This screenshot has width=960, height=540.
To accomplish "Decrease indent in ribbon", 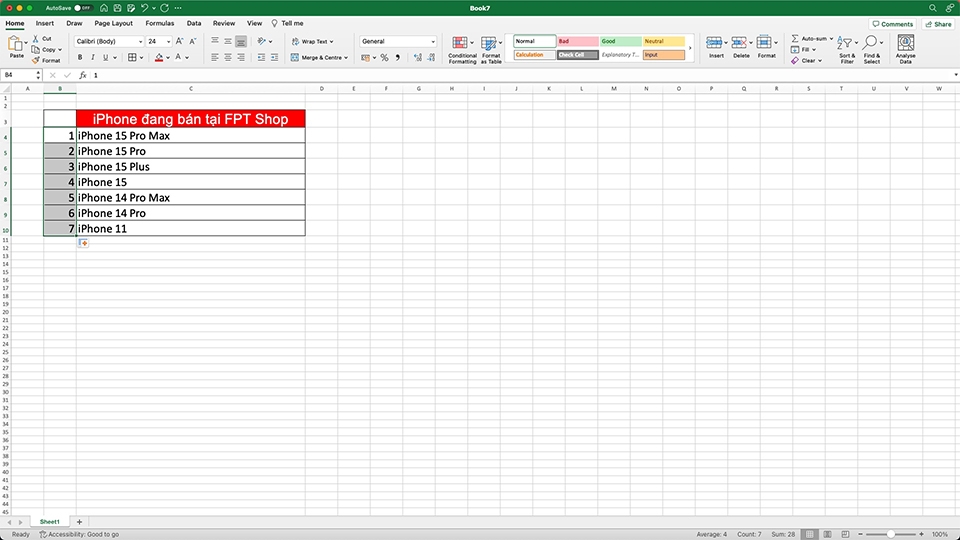I will [261, 58].
